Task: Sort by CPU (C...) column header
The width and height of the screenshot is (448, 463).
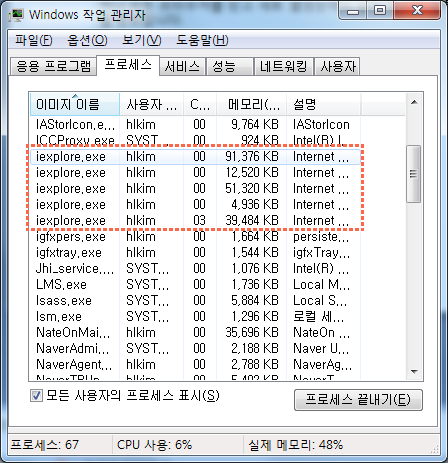Action: click(200, 104)
